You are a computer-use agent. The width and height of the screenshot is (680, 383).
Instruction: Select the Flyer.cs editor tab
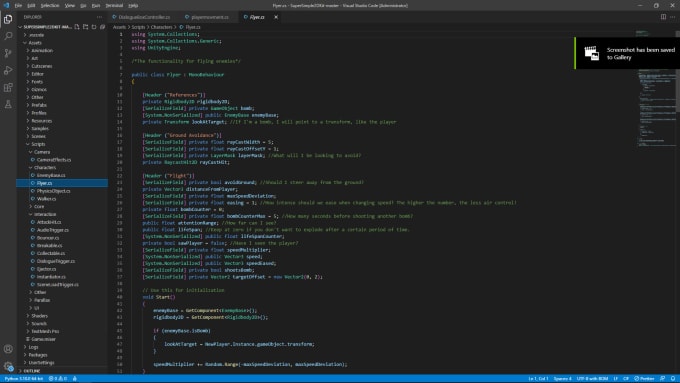coord(257,17)
